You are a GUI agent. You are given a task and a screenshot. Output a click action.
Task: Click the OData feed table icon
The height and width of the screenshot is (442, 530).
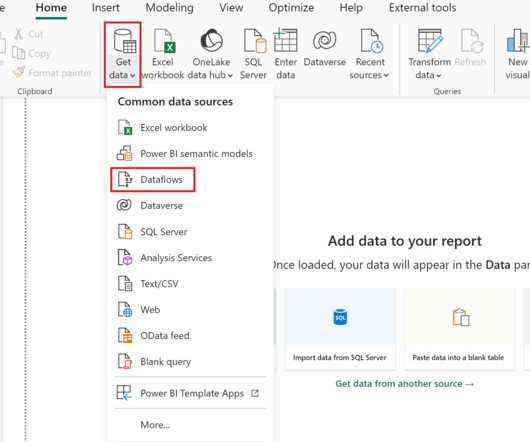(x=125, y=336)
